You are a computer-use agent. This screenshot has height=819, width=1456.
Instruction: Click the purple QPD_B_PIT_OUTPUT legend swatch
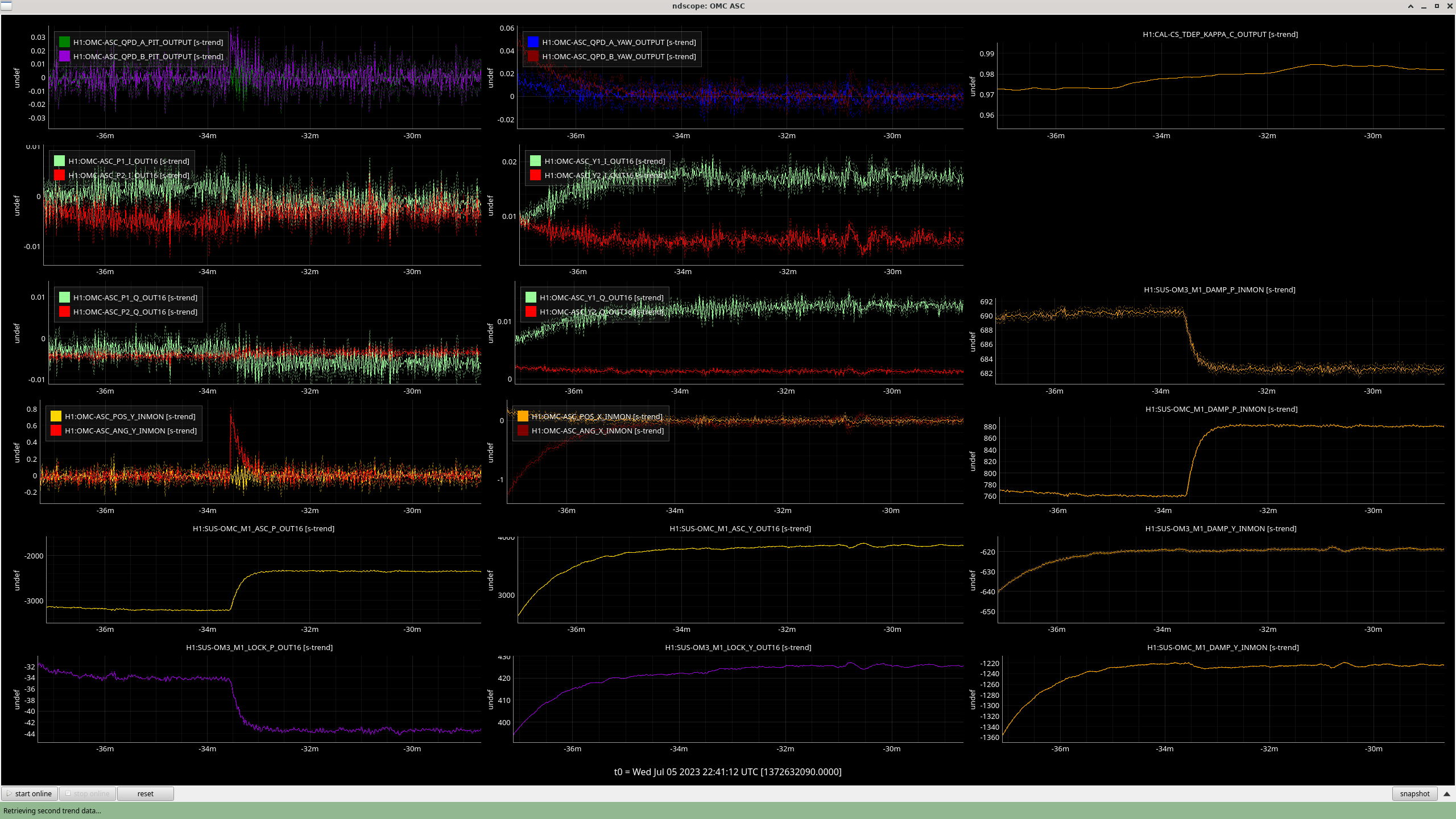64,56
